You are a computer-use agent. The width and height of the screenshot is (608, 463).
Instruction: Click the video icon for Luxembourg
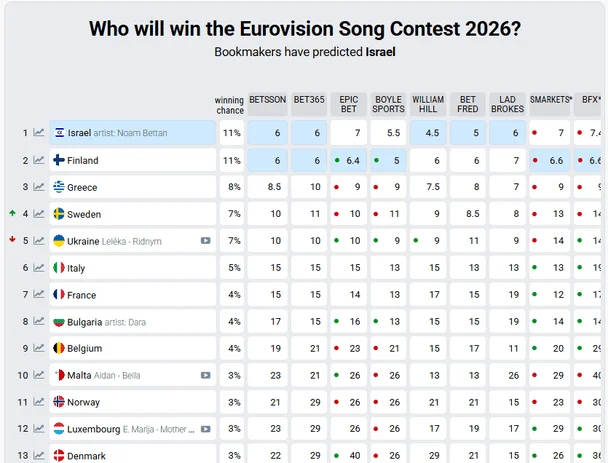tap(205, 429)
